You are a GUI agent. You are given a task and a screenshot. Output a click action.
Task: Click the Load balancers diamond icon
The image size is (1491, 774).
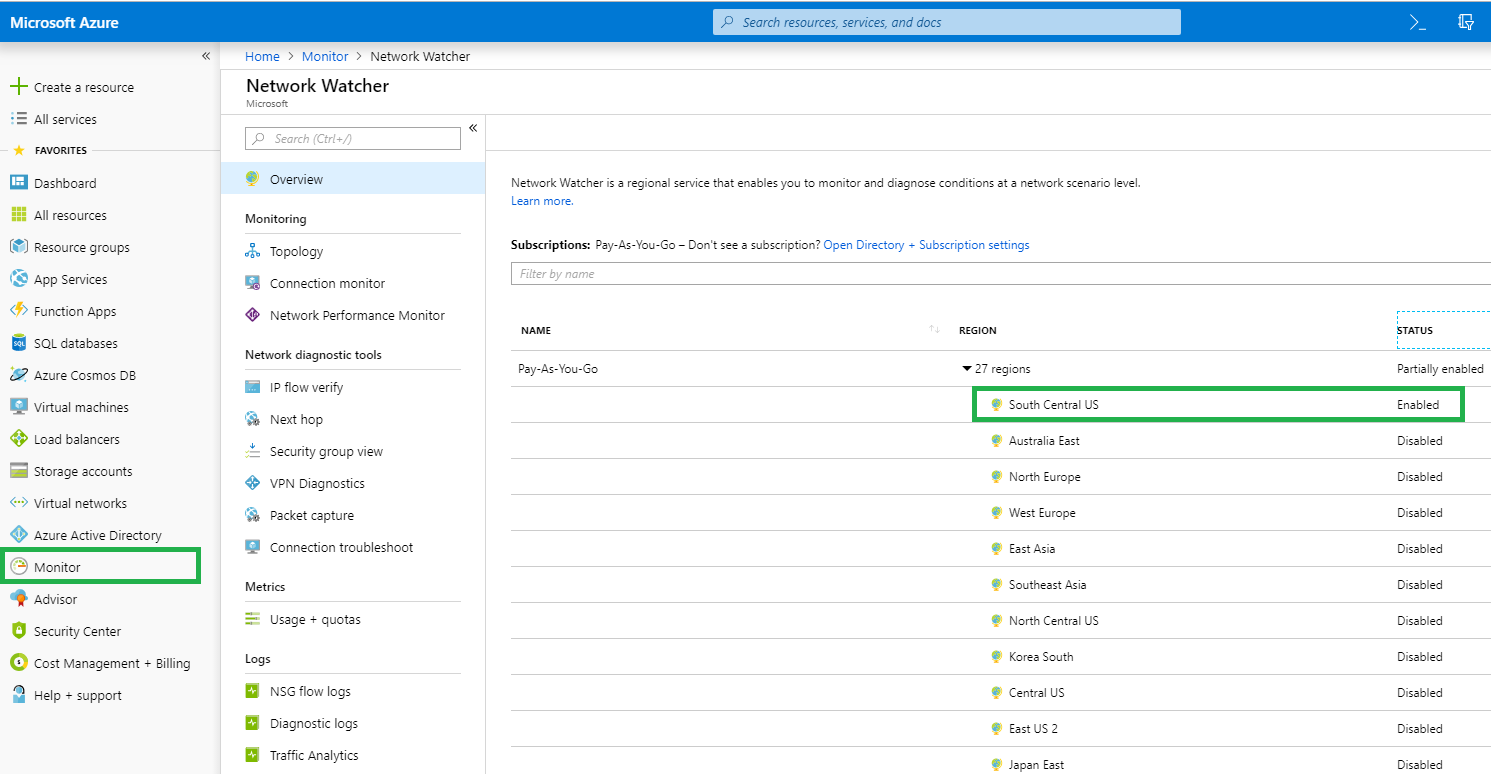pyautogui.click(x=18, y=439)
